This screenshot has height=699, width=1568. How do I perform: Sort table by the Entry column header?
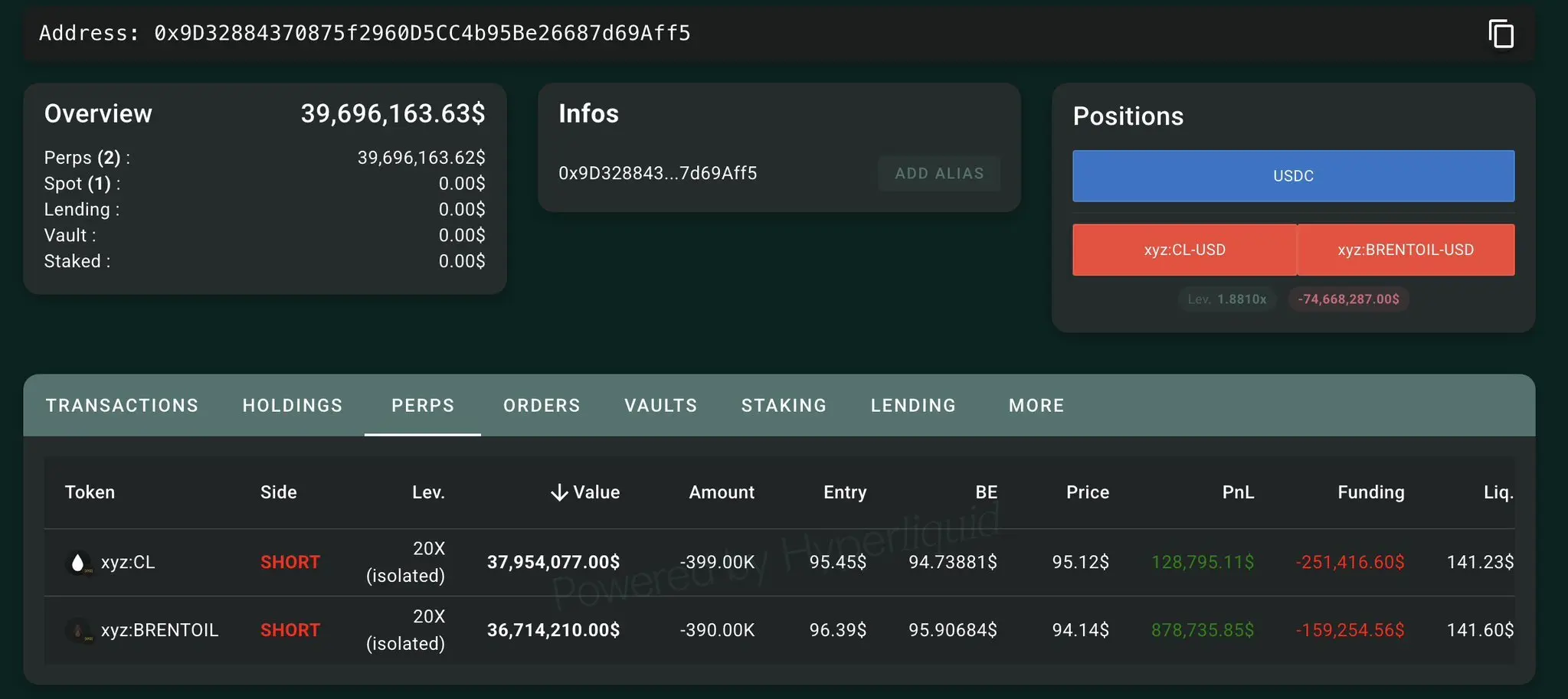(845, 492)
